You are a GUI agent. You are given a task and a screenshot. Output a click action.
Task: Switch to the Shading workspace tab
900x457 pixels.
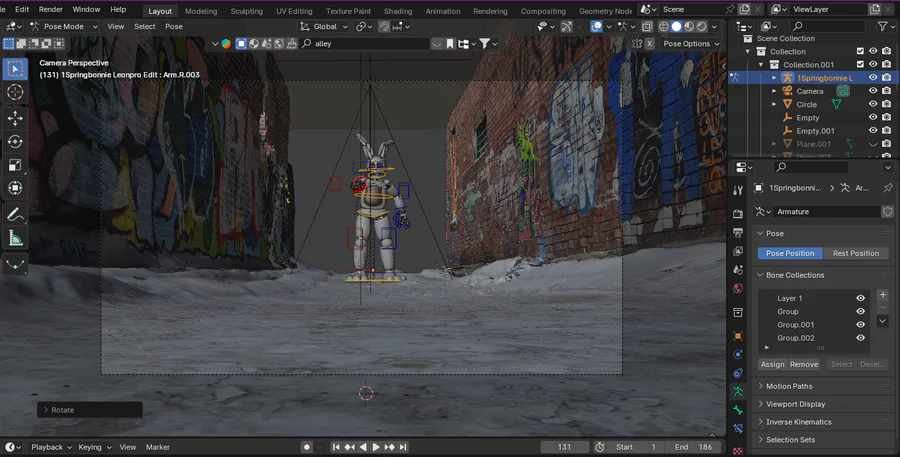click(x=398, y=11)
